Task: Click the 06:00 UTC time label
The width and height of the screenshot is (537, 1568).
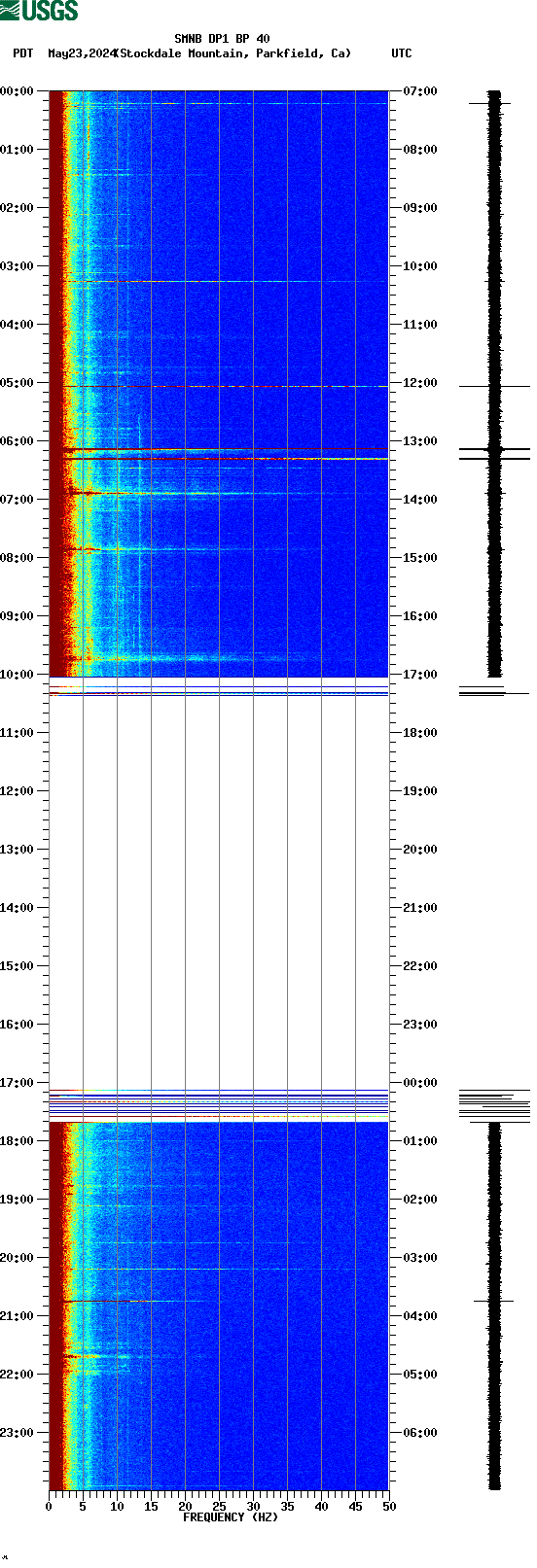Action: tap(419, 1433)
